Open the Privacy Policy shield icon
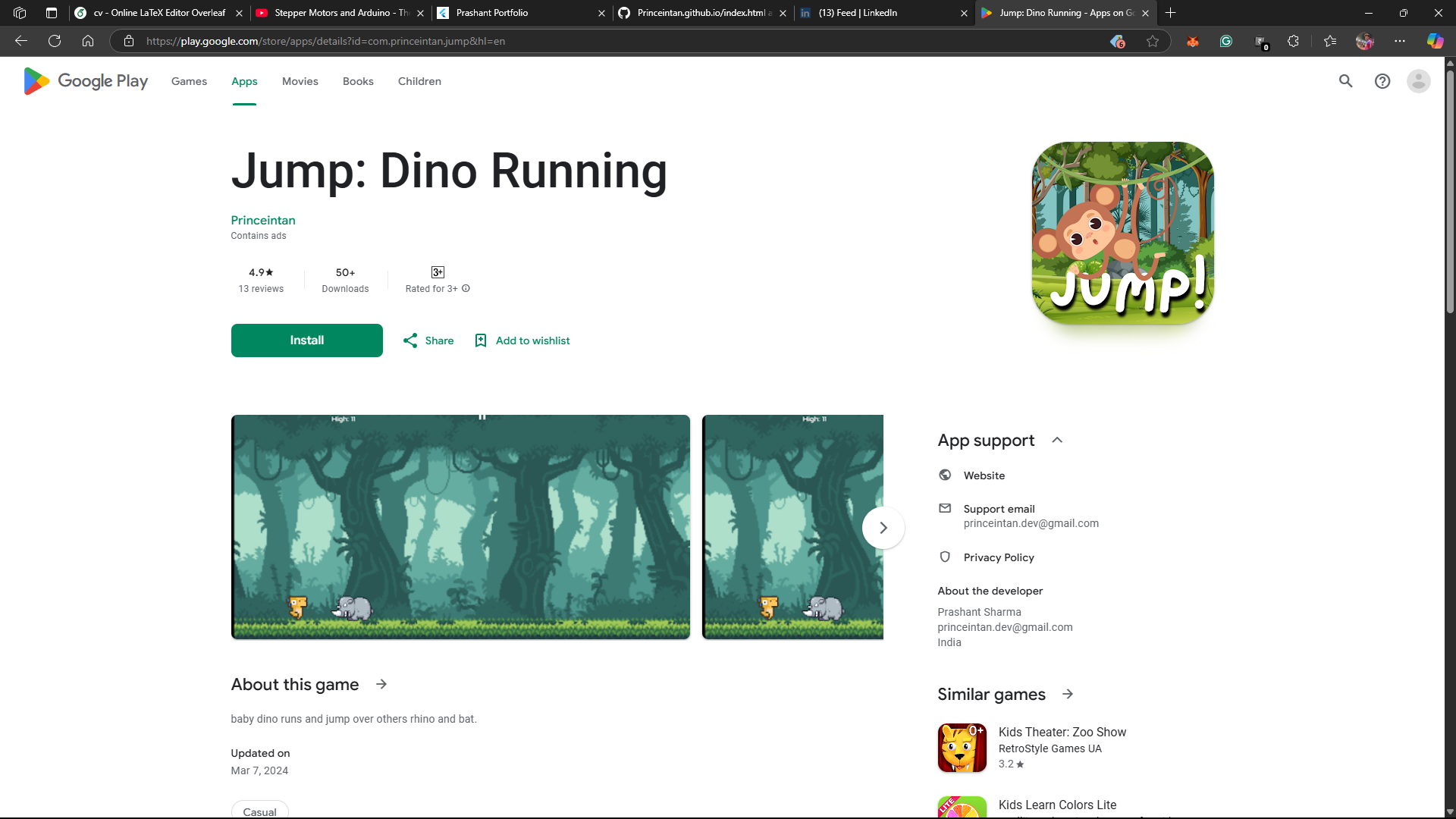 [x=944, y=557]
